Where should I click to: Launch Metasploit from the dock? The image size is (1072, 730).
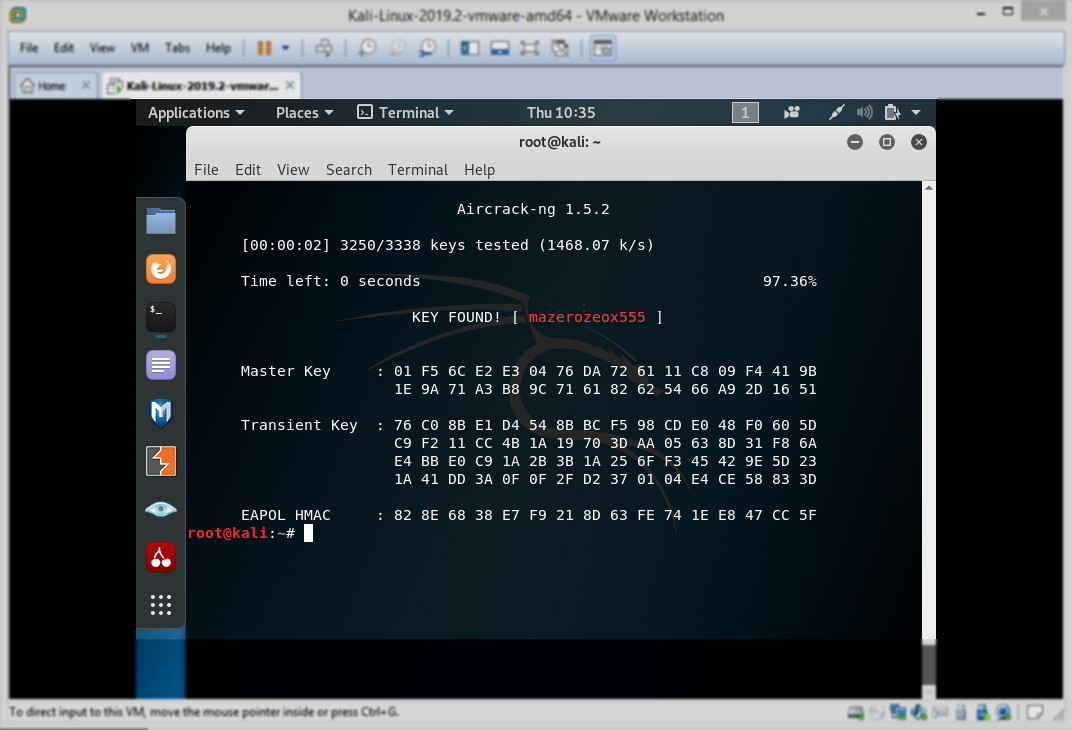(x=161, y=413)
